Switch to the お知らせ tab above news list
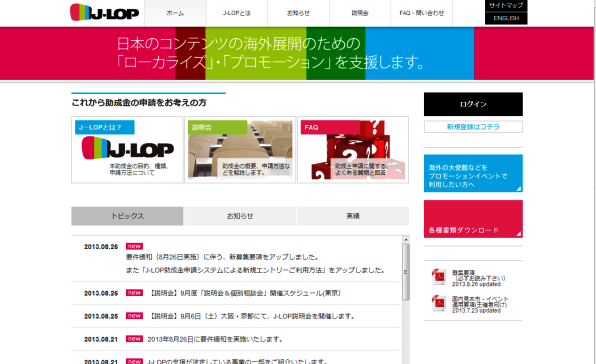The height and width of the screenshot is (364, 596). (240, 216)
